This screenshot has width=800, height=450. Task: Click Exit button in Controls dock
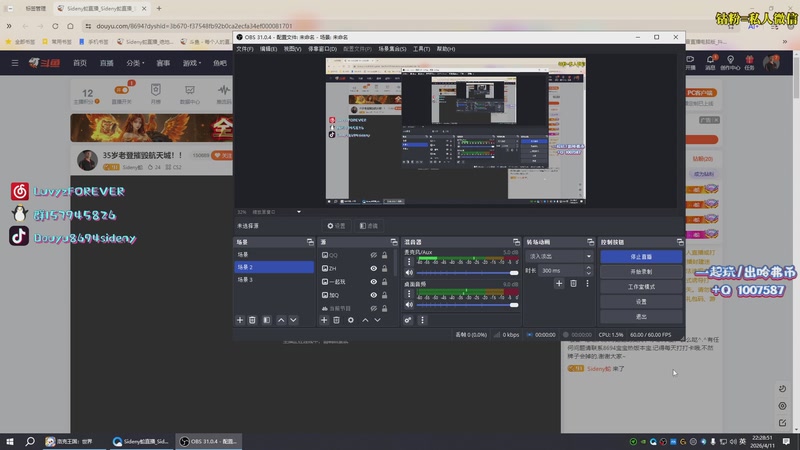click(x=641, y=316)
